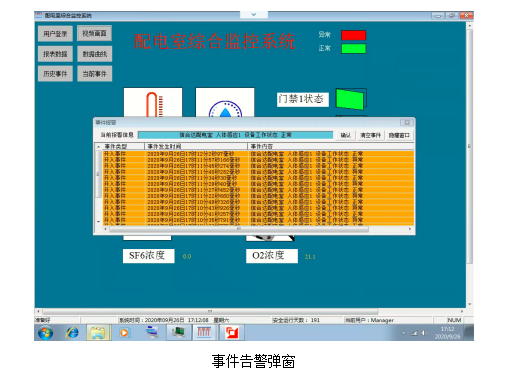514x375 pixels.
Task: Click the red 异常 status swatch
Action: point(354,35)
